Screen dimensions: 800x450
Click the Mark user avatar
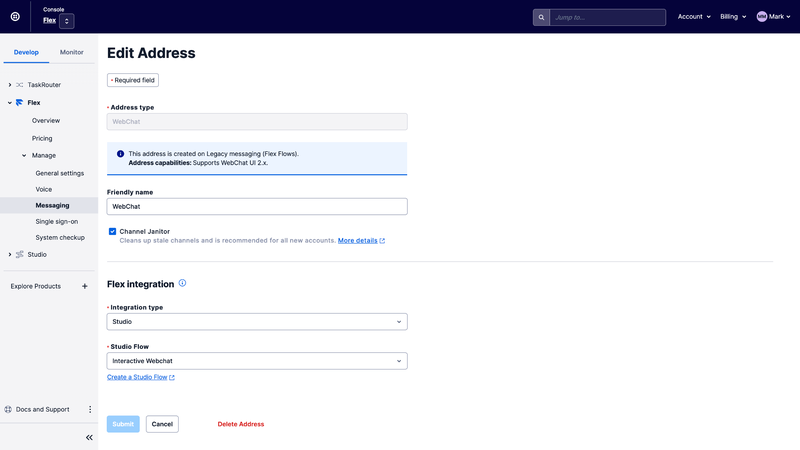click(762, 17)
